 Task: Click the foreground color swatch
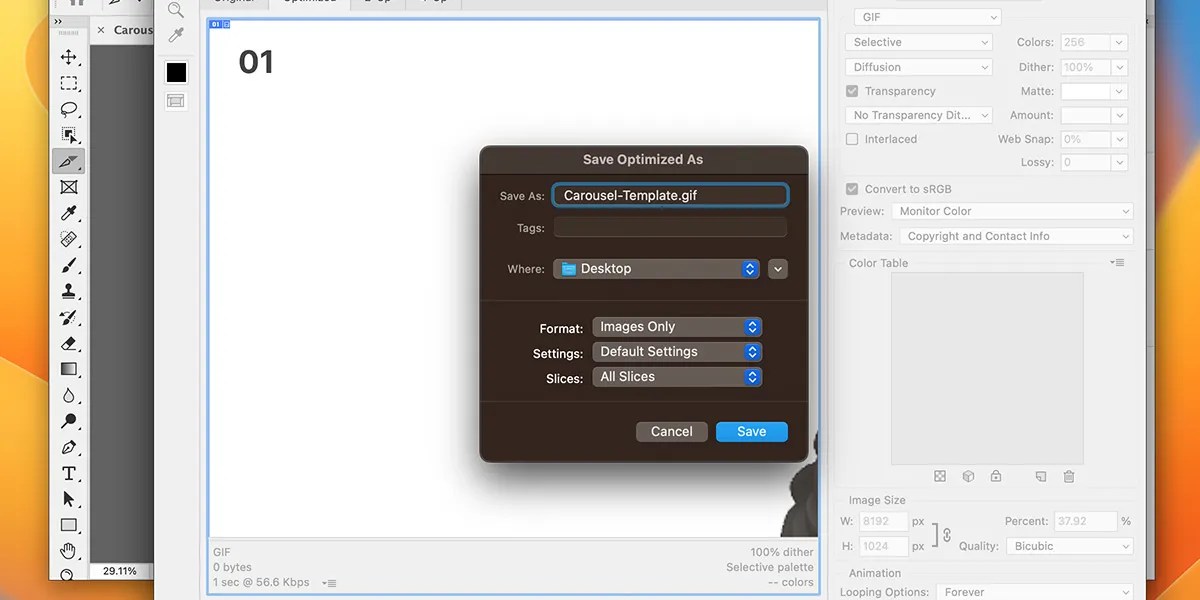click(x=176, y=72)
